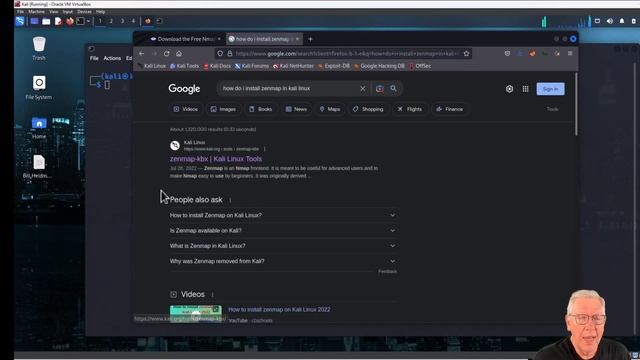Switch to workspace 3

(122, 21)
